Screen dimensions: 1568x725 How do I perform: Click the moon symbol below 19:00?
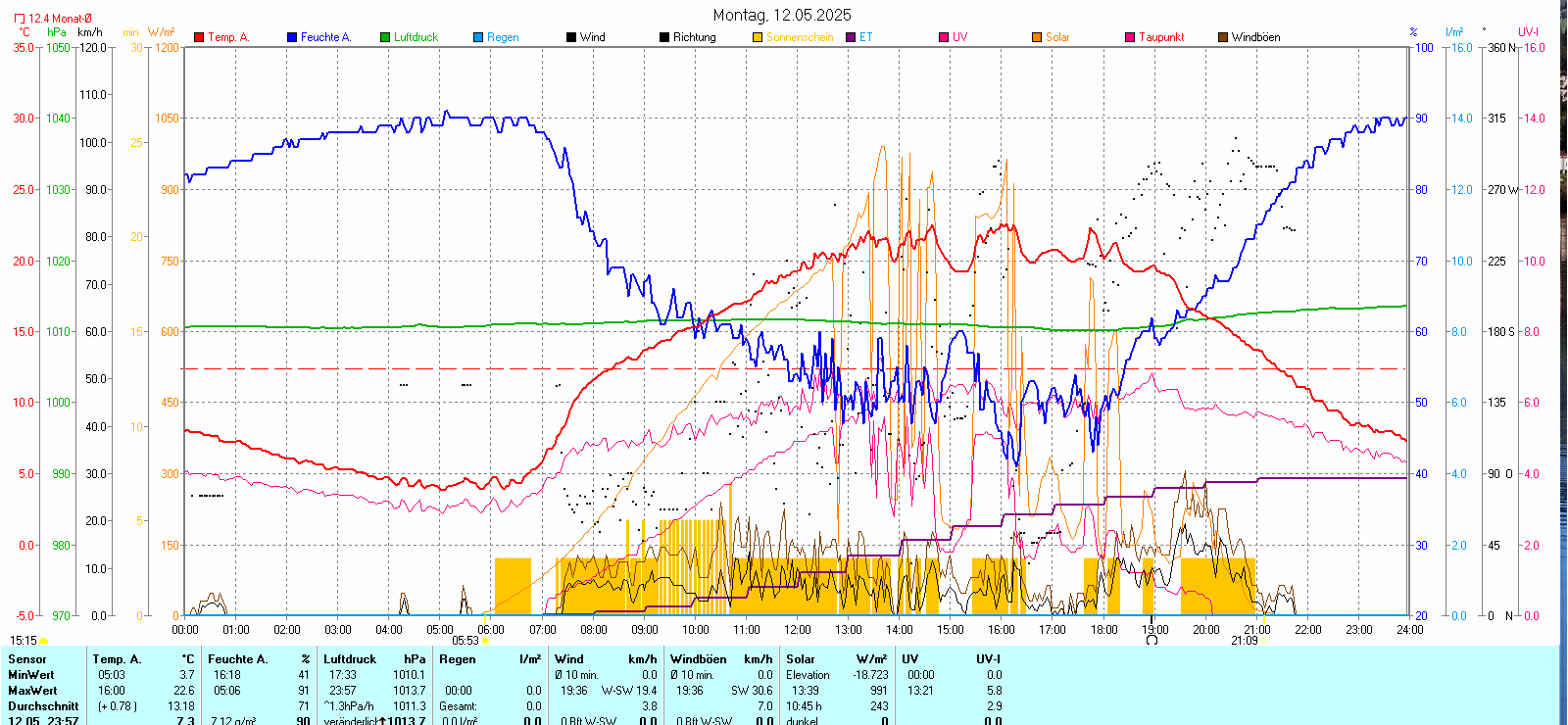point(1152,640)
